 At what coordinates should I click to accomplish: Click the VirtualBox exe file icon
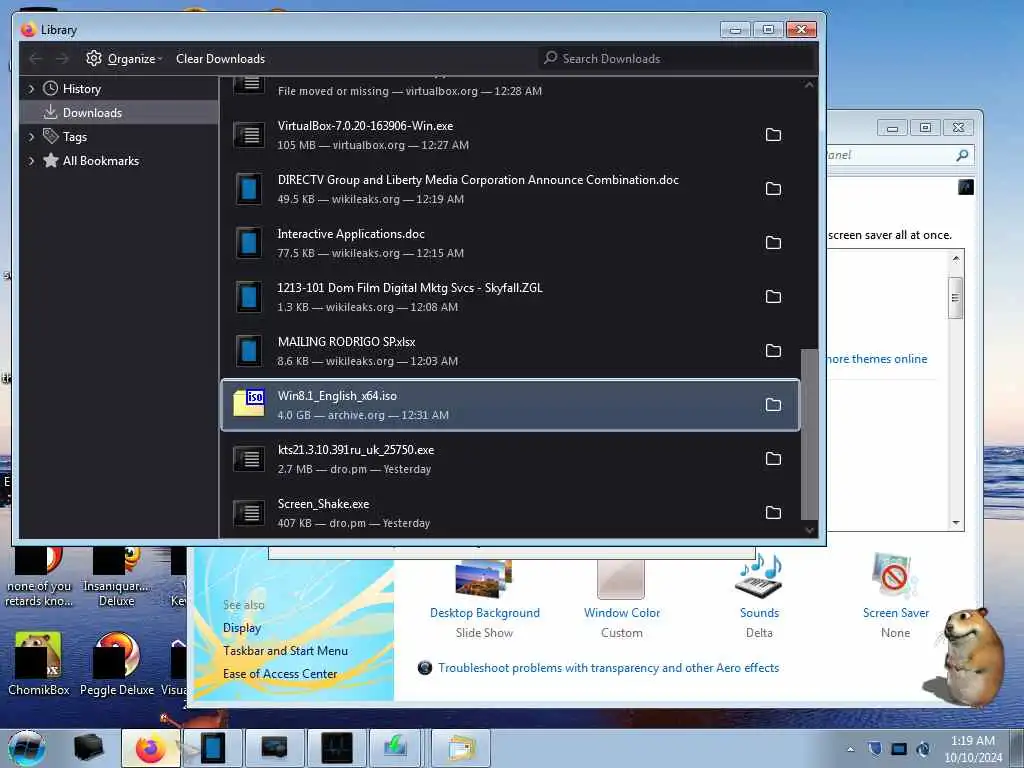(249, 135)
